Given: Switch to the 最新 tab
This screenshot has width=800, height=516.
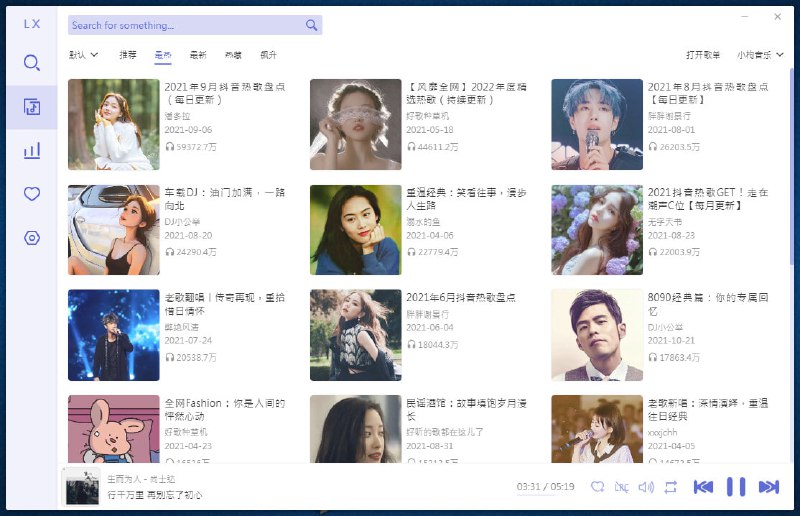Looking at the screenshot, I should [x=198, y=55].
